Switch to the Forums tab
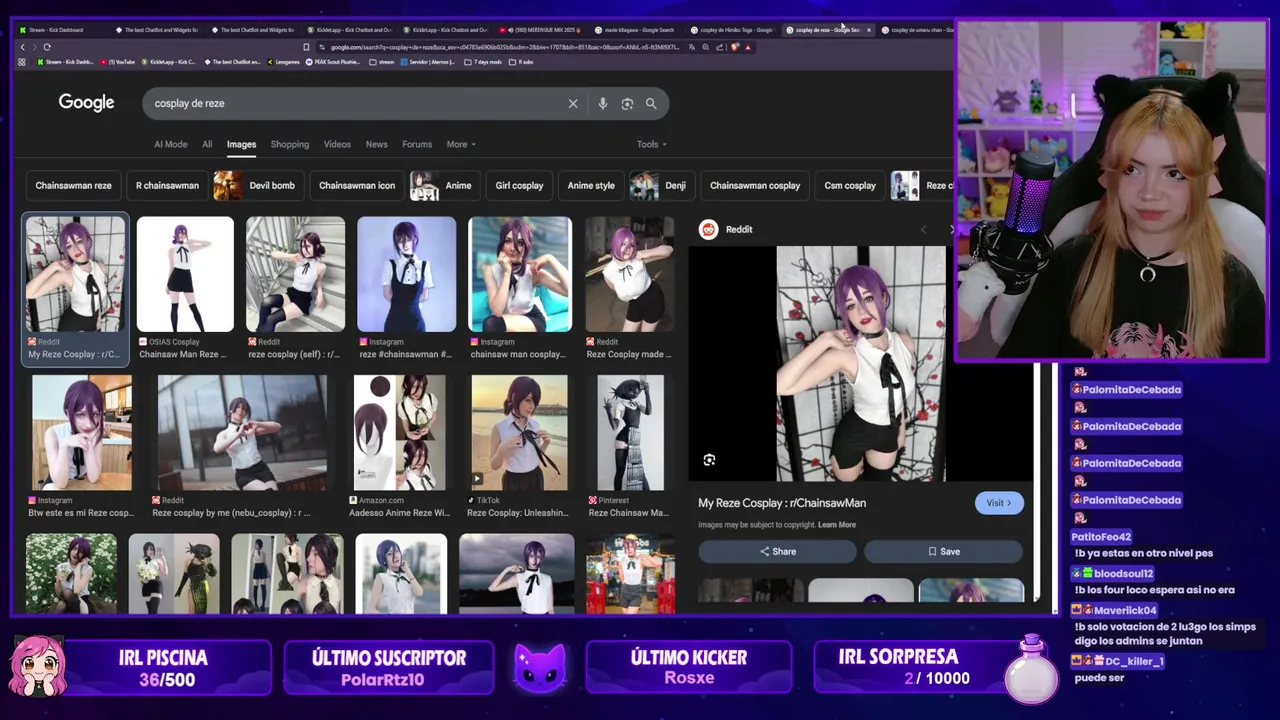The image size is (1280, 720). point(417,144)
